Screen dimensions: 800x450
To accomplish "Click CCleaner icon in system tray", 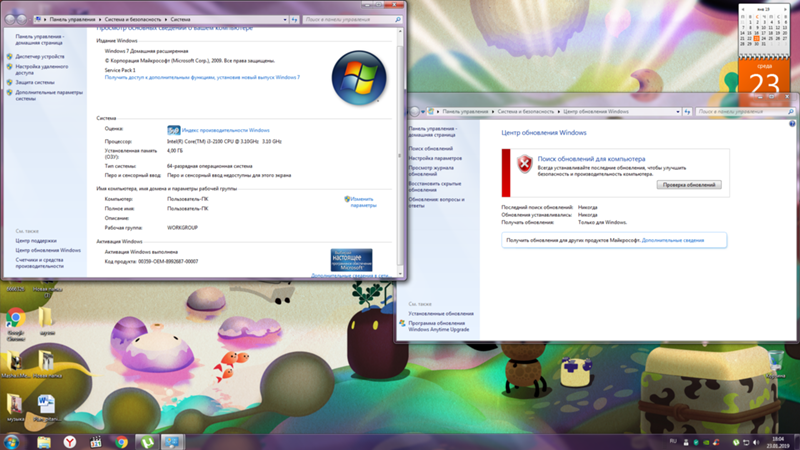I will (716, 442).
